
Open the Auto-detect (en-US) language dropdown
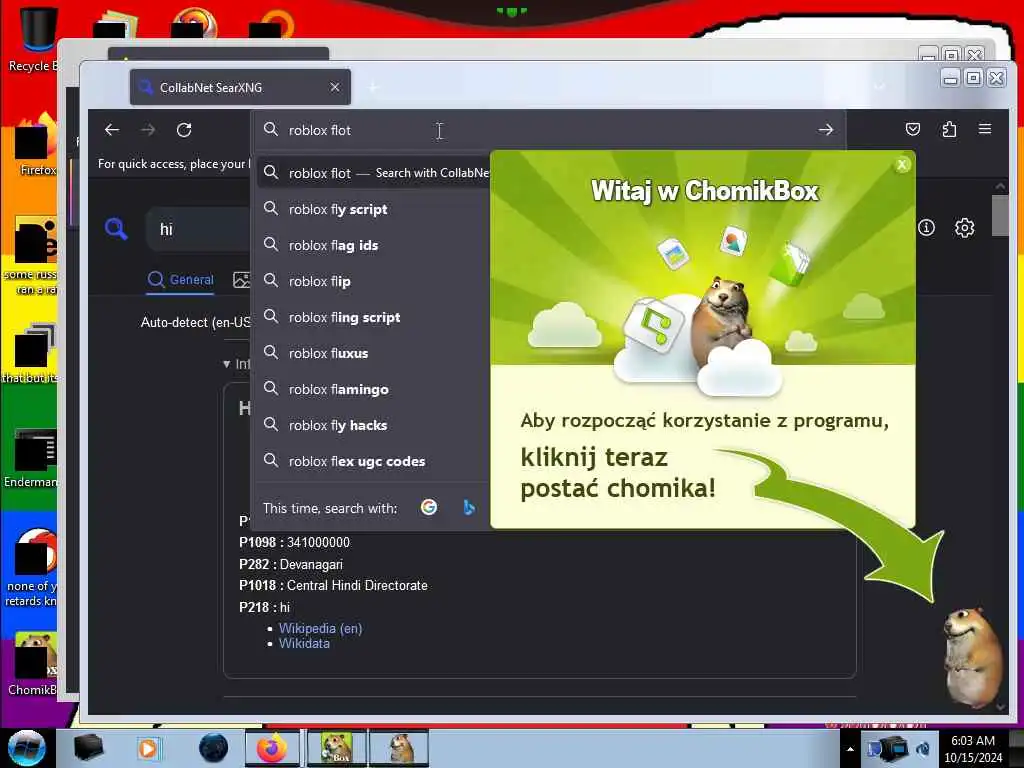point(195,322)
